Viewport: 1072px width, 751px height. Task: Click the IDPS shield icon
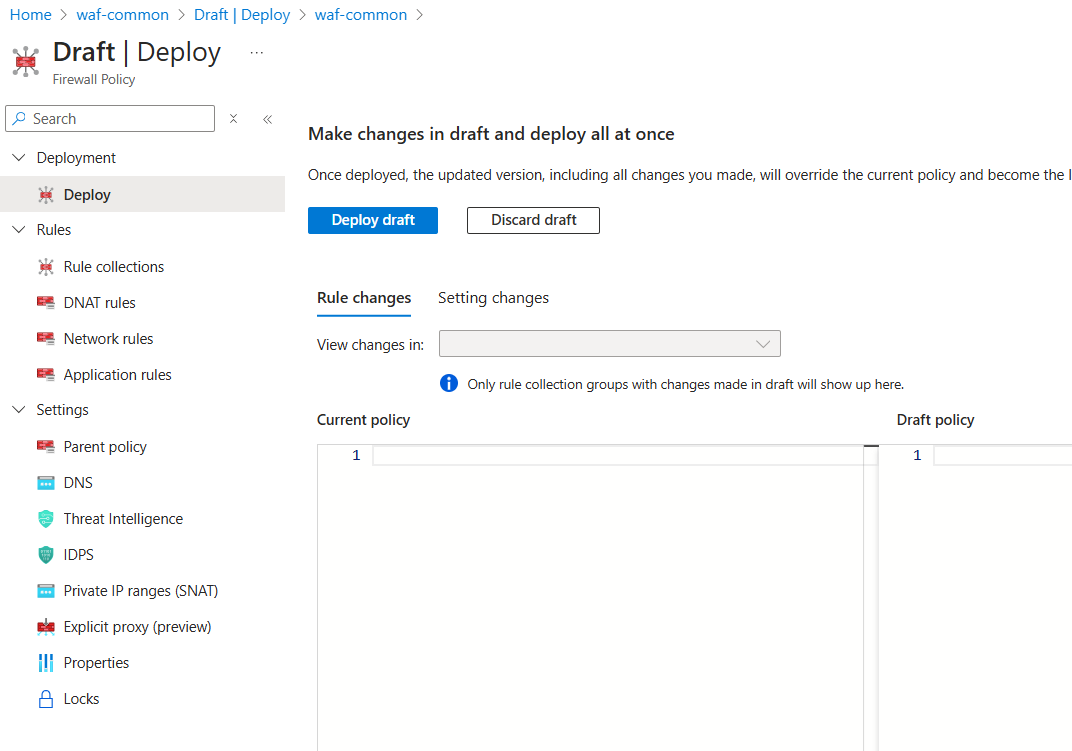(46, 555)
